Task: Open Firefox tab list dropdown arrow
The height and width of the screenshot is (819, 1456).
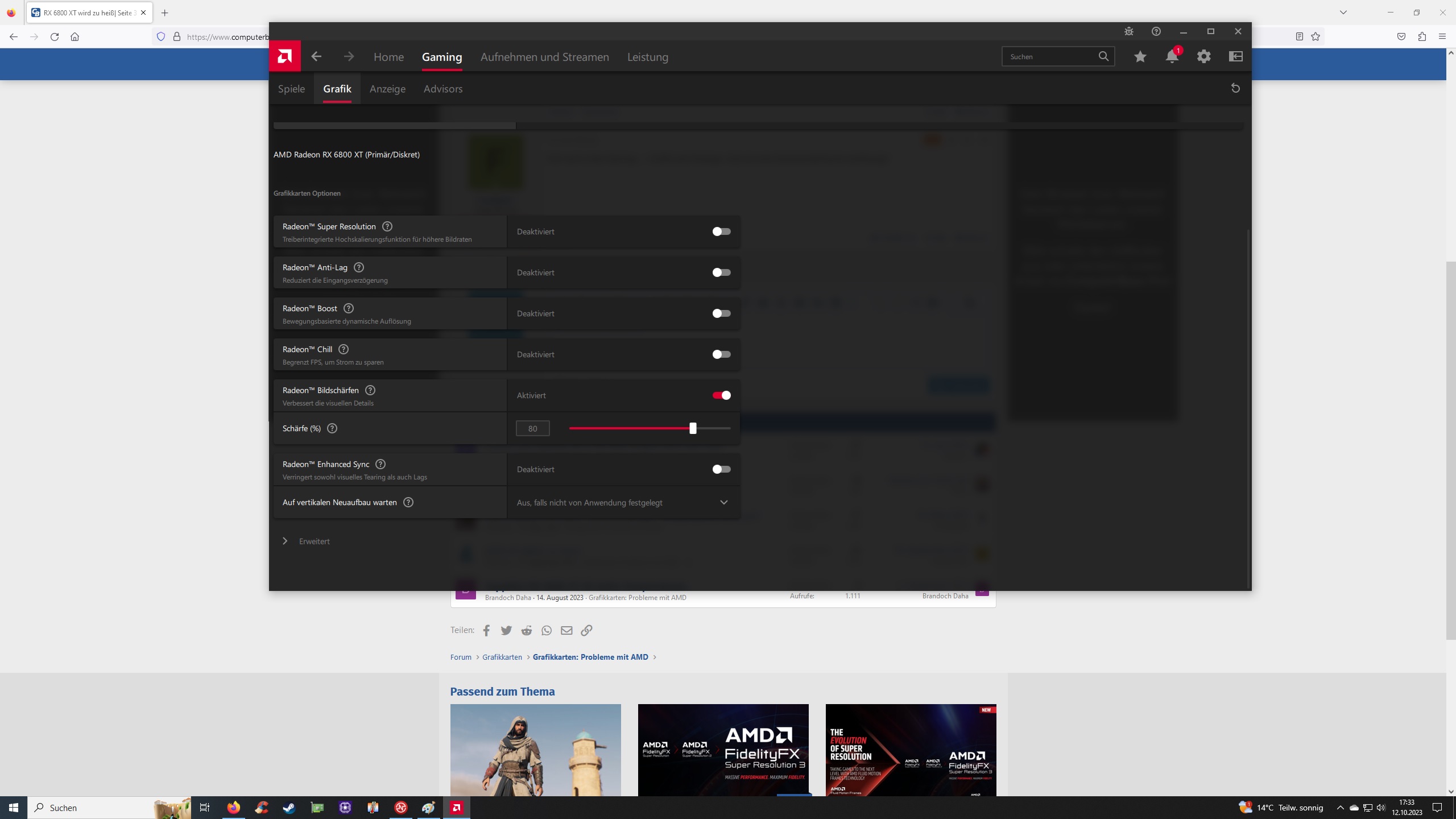Action: tap(1343, 13)
